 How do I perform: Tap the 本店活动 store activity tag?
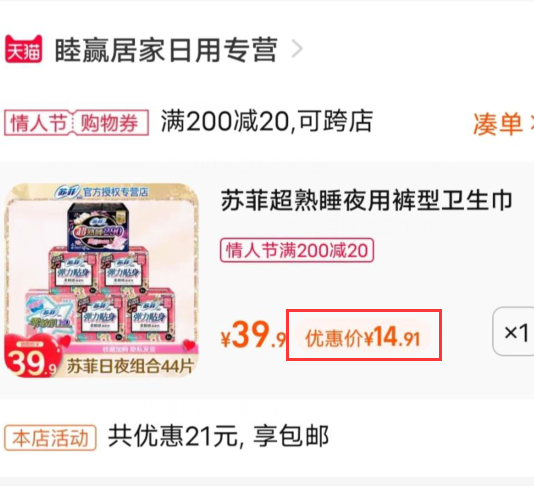pyautogui.click(x=50, y=438)
